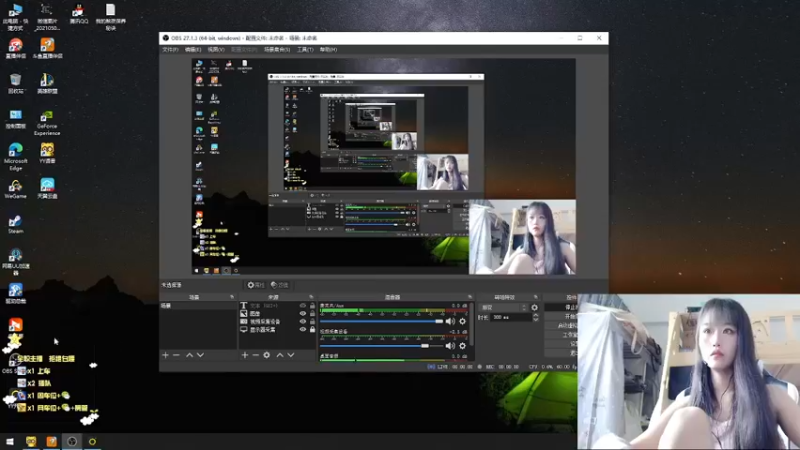Adjust the transition duration stepper arrows

pyautogui.click(x=535, y=317)
